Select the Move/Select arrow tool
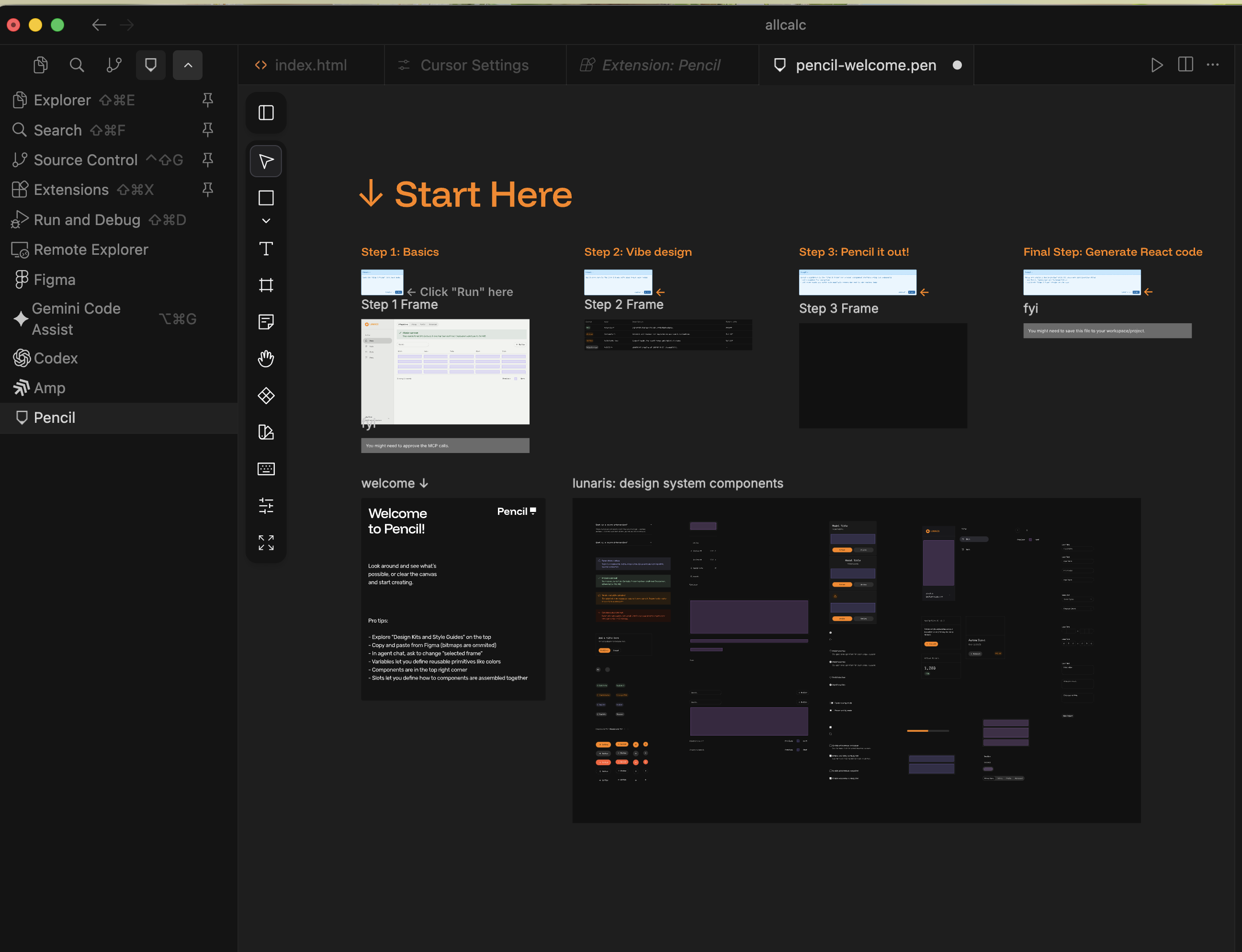This screenshot has height=952, width=1242. point(266,161)
